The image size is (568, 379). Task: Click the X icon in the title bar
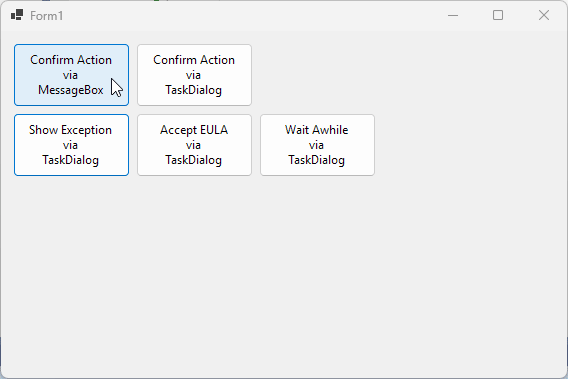point(544,15)
